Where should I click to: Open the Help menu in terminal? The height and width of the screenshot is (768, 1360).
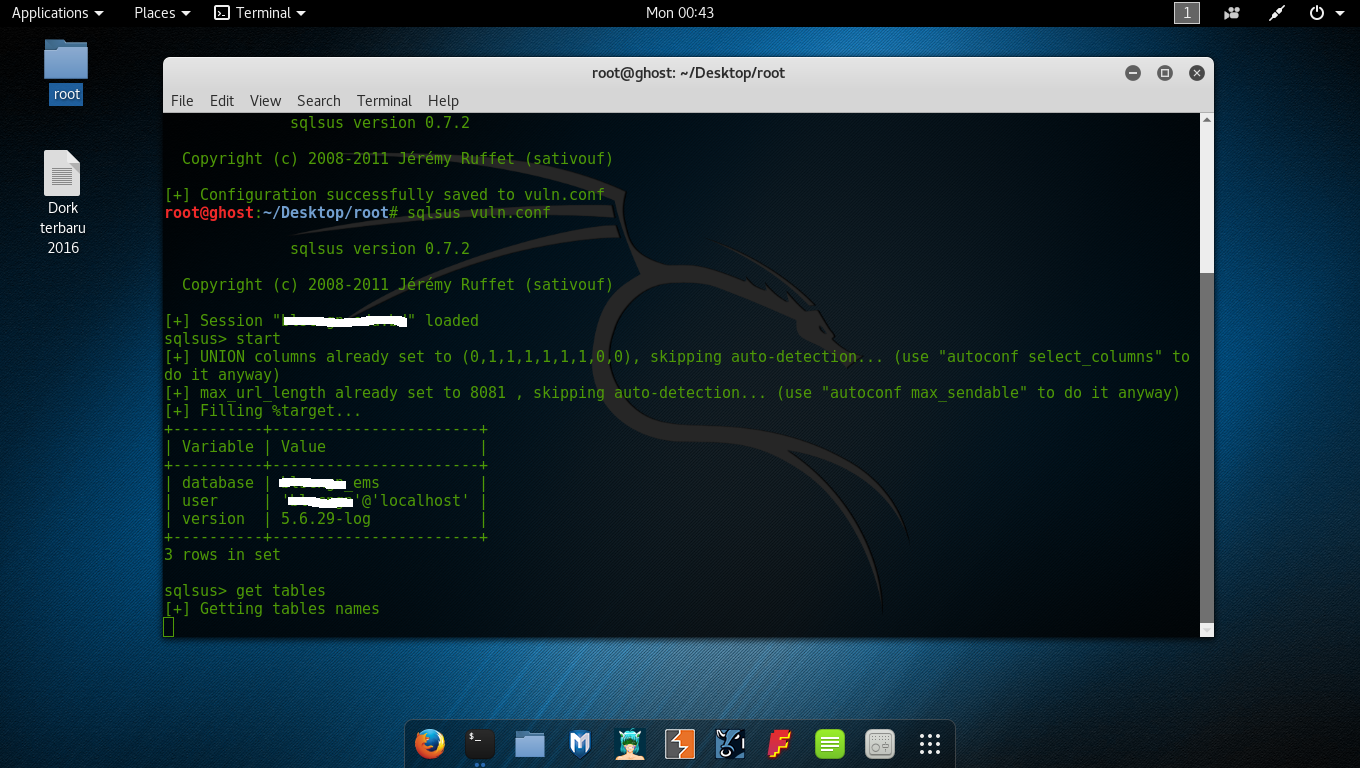[443, 101]
